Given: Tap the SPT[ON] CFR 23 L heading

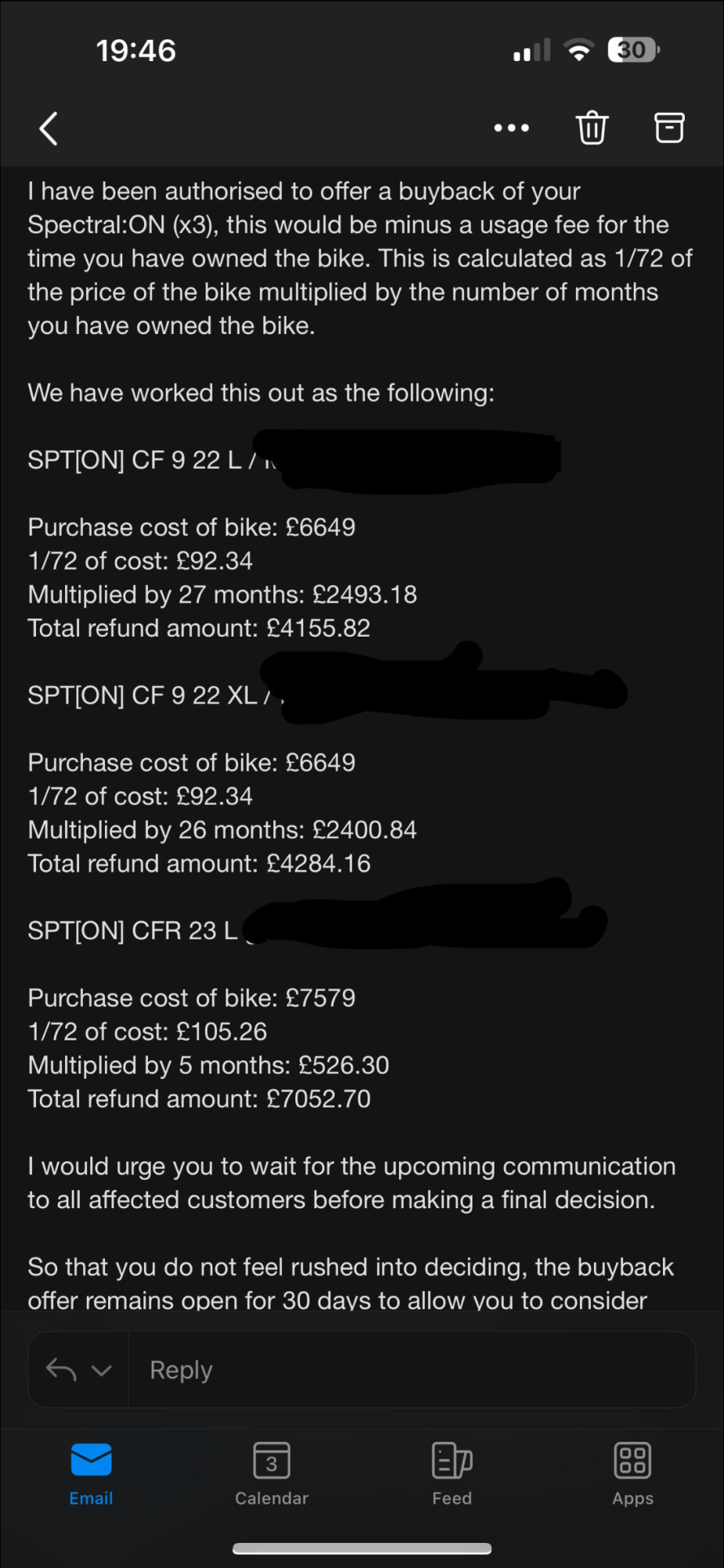Looking at the screenshot, I should coord(132,931).
